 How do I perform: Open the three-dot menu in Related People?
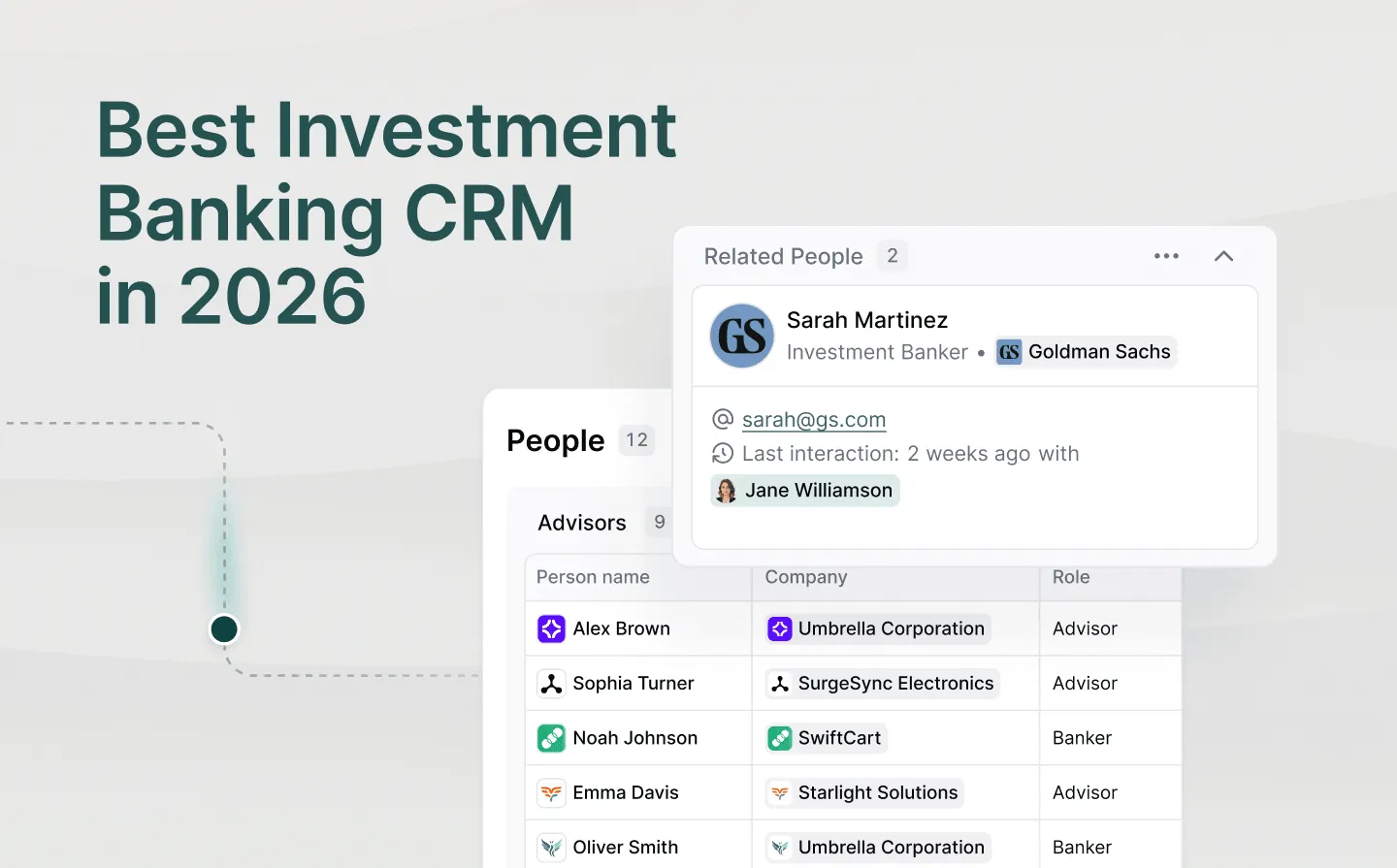tap(1166, 256)
